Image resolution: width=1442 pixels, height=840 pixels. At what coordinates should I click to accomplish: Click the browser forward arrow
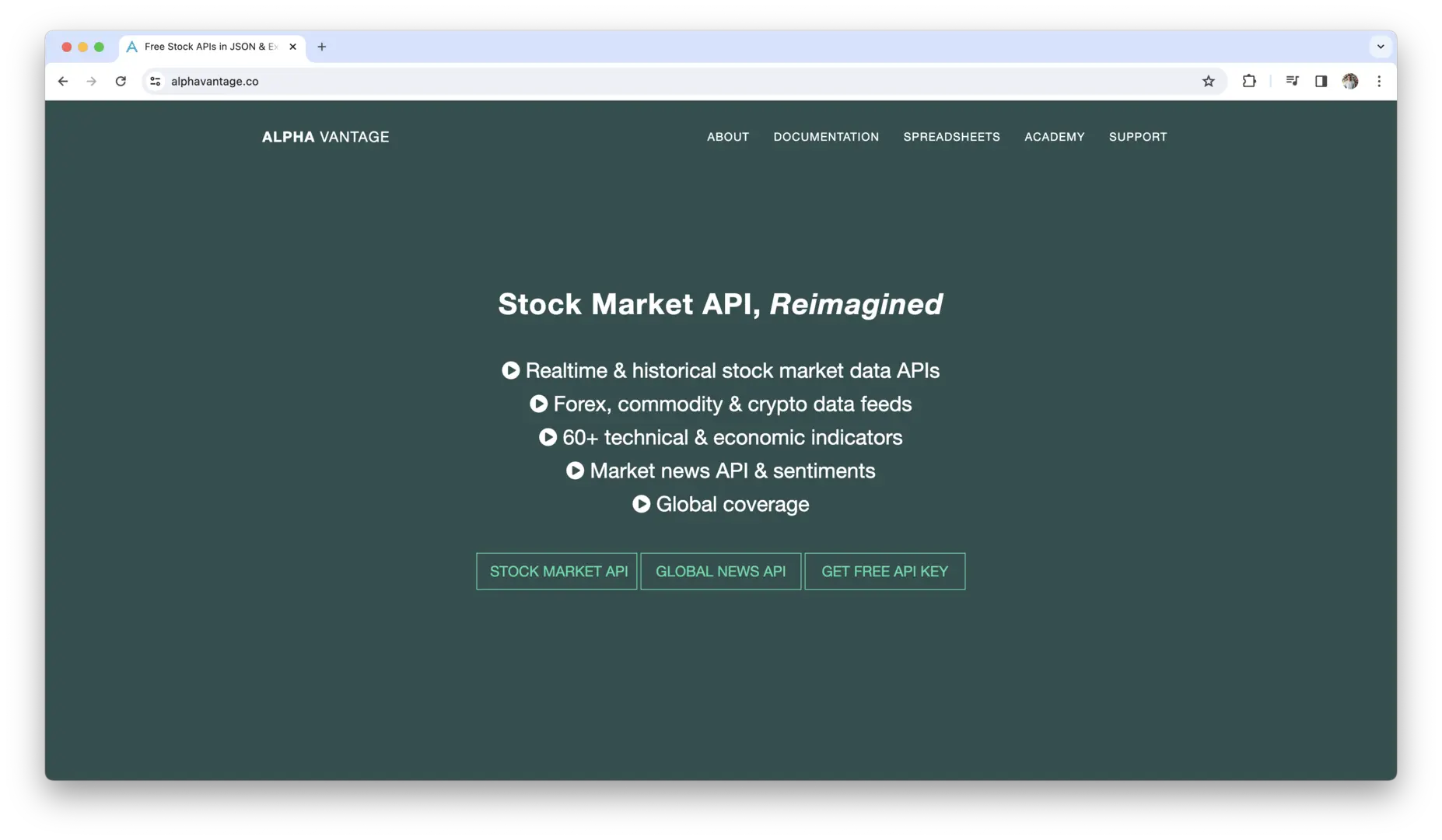[x=92, y=81]
